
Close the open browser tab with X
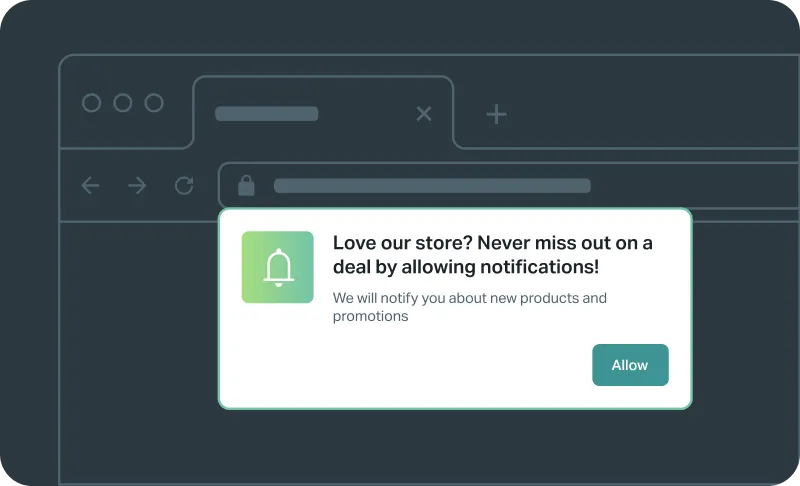pos(424,113)
